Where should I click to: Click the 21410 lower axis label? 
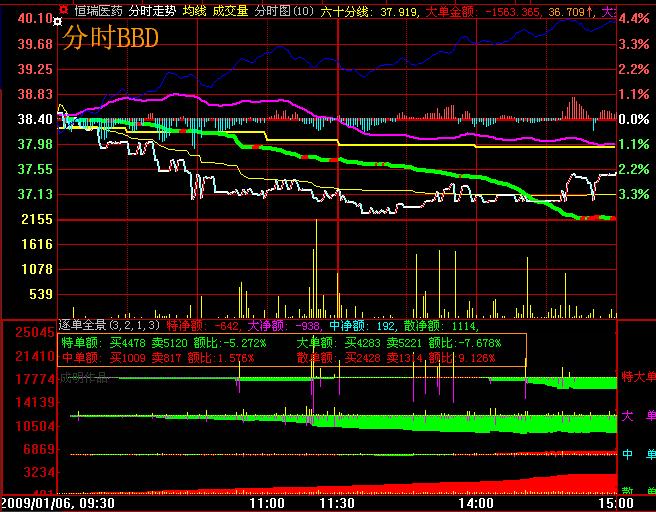35,356
